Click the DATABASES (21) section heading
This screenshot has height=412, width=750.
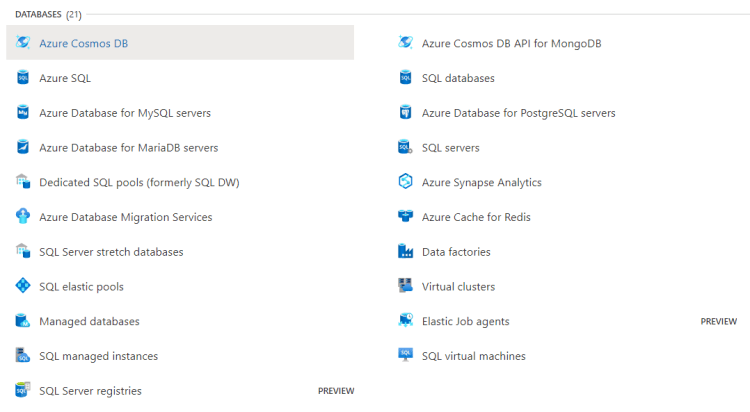pyautogui.click(x=48, y=14)
